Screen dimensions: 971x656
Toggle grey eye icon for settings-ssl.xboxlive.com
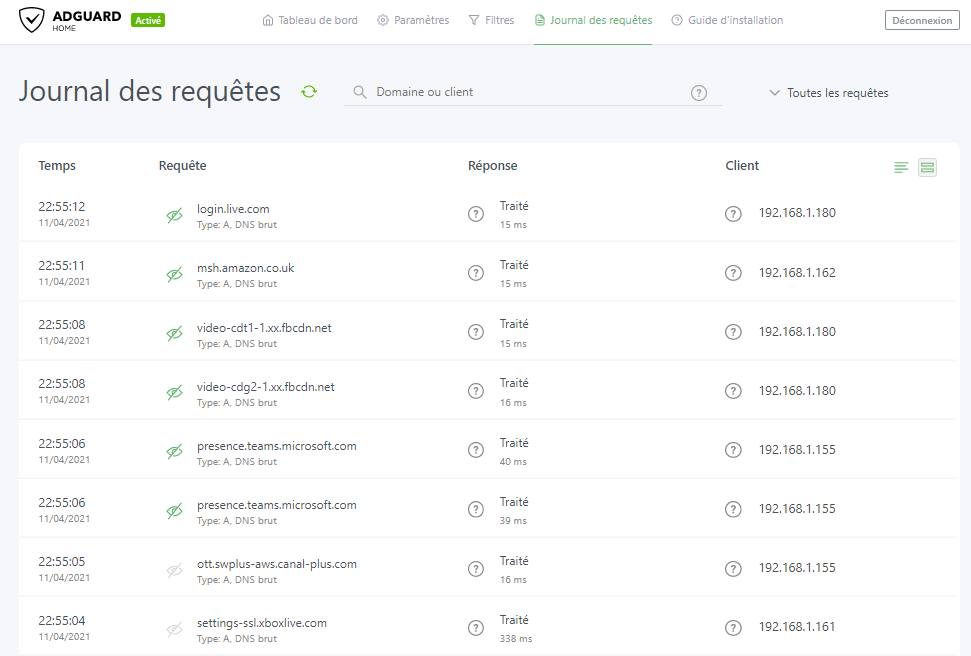pyautogui.click(x=175, y=629)
